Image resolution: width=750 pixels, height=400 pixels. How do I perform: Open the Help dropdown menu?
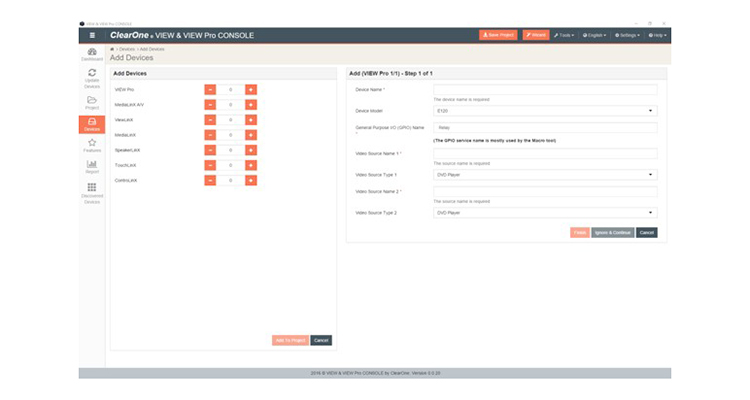[x=657, y=35]
